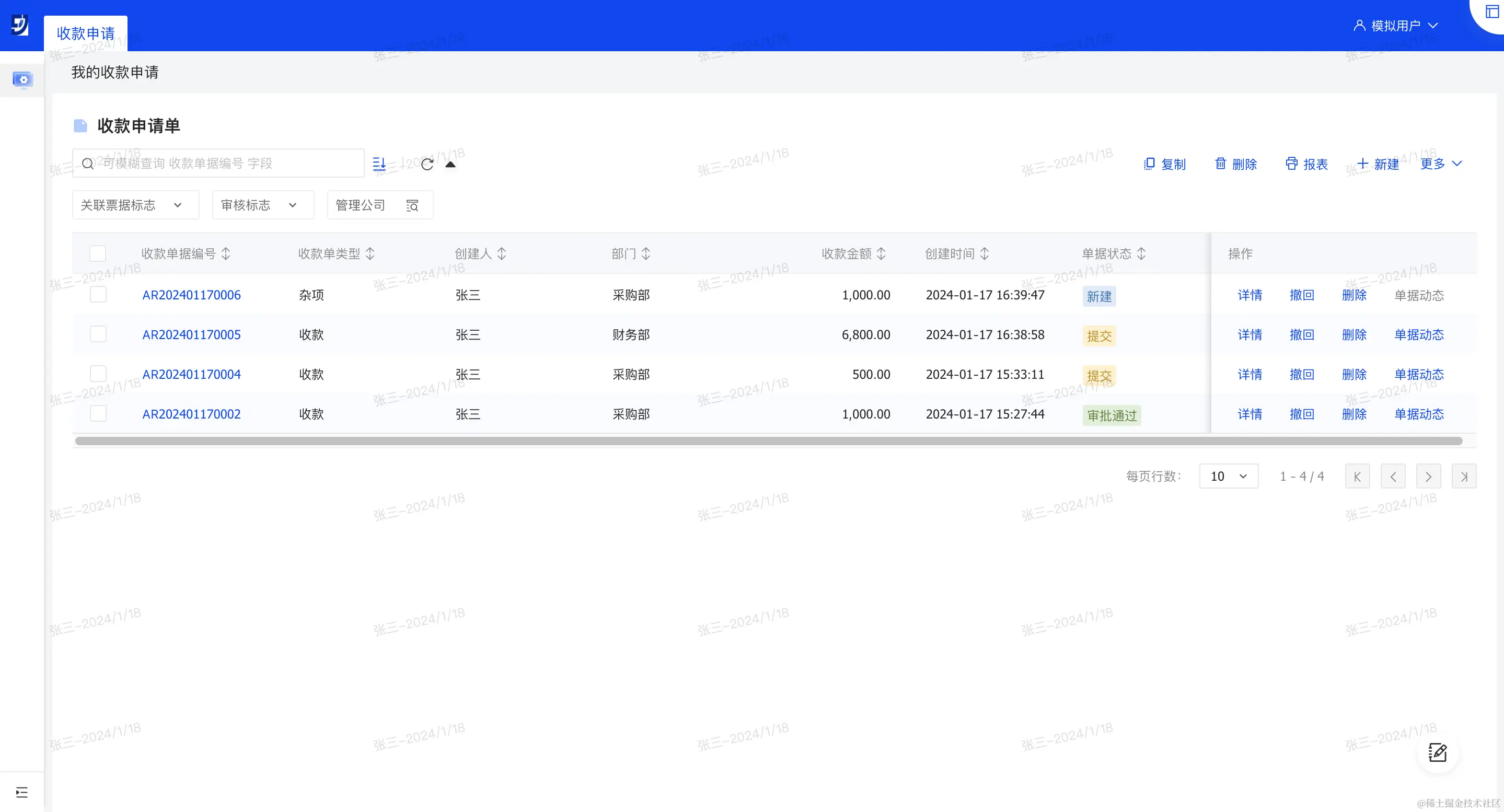Screen dimensions: 1504x812
Task: Open the 模拟用户 account menu
Action: (1396, 26)
